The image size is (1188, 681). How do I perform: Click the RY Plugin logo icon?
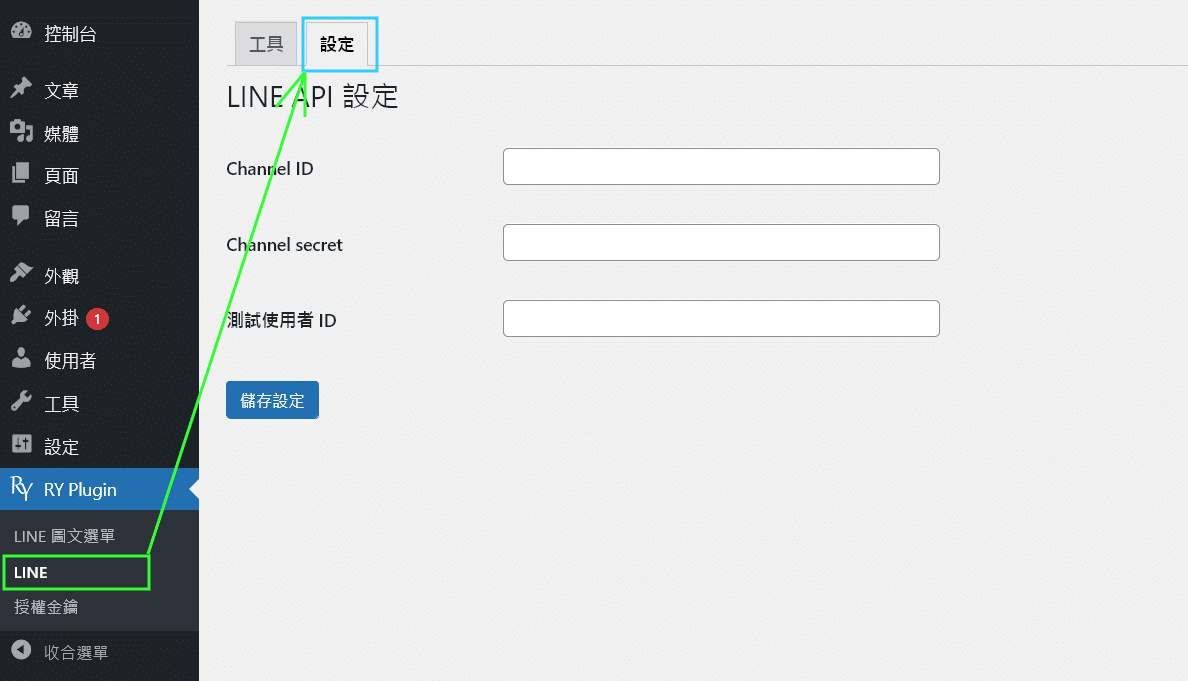point(21,489)
